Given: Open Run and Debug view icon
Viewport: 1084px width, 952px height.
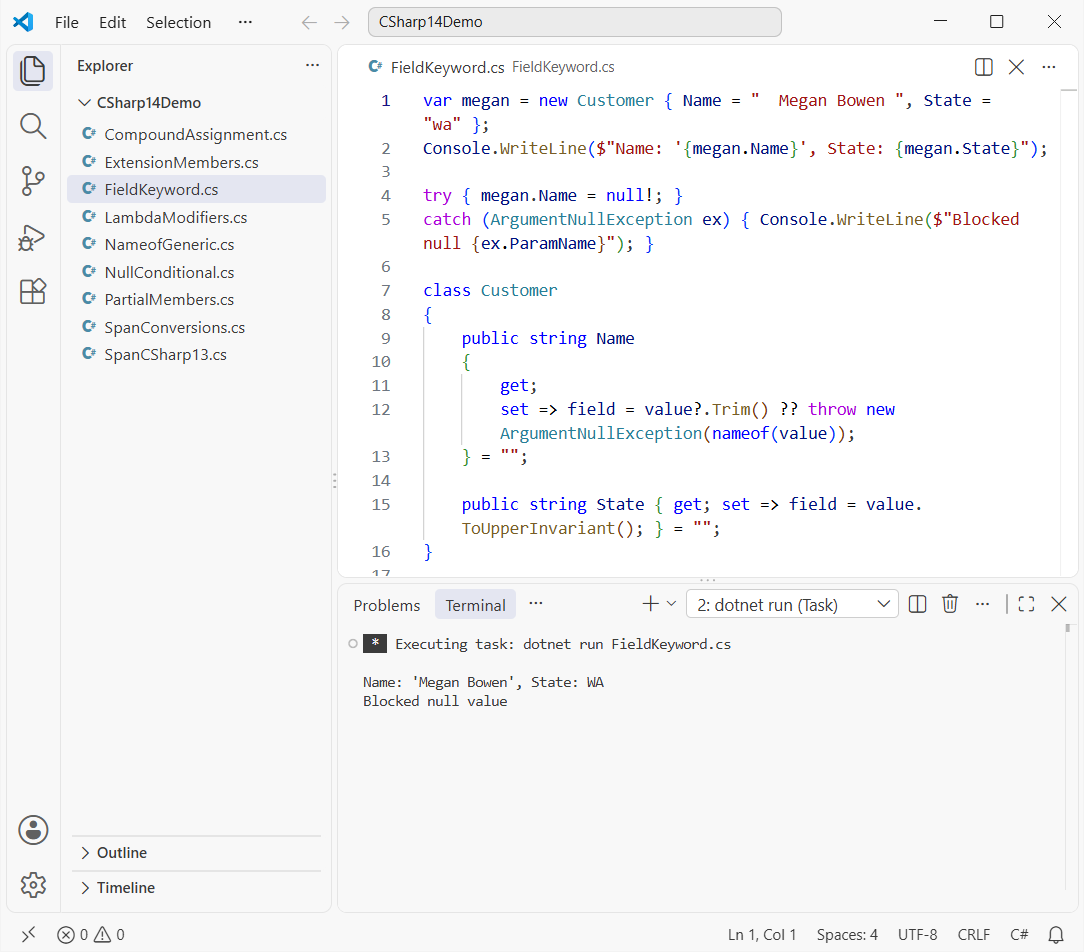Looking at the screenshot, I should click(x=32, y=237).
